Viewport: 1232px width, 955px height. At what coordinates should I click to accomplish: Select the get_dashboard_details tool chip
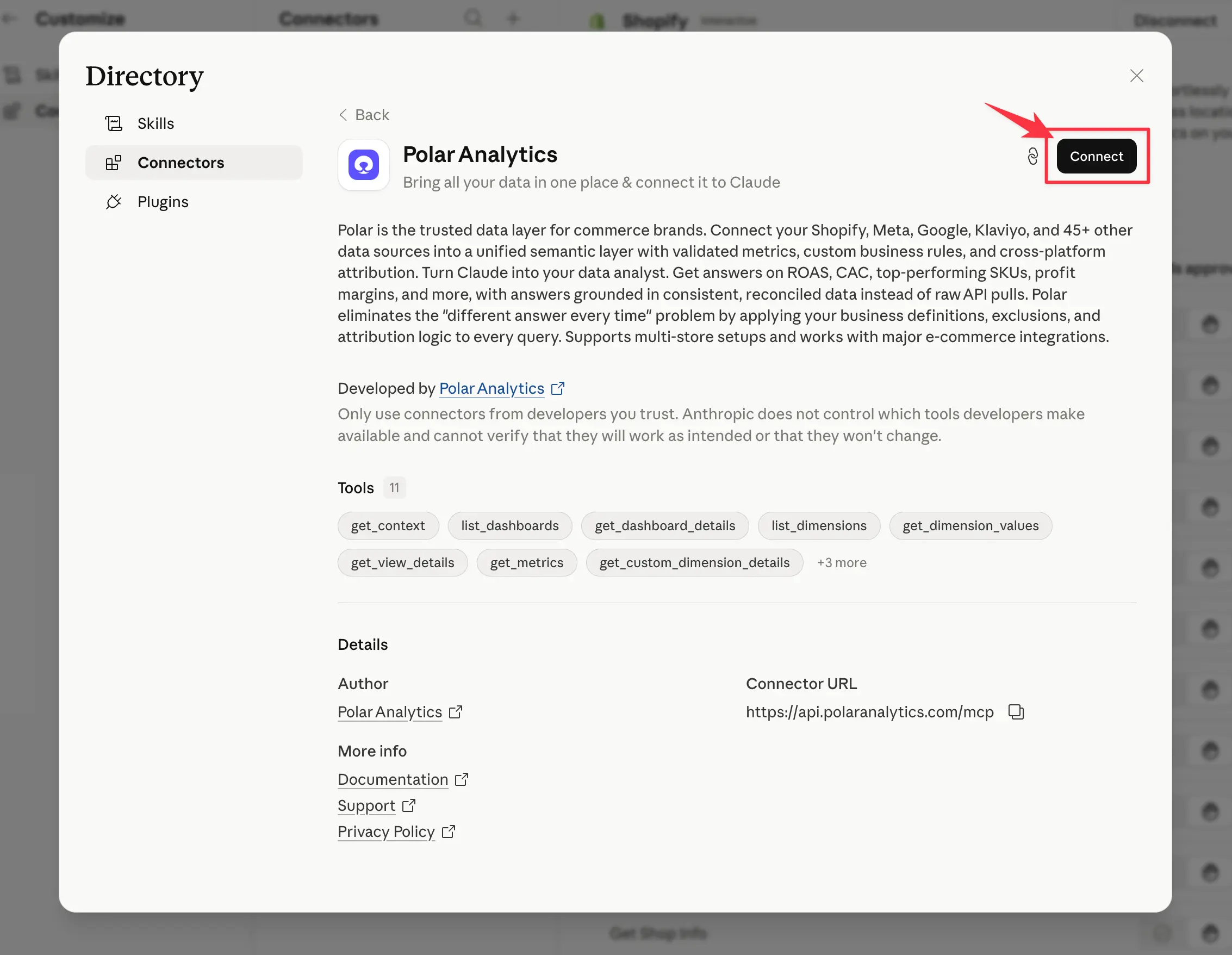coord(665,526)
